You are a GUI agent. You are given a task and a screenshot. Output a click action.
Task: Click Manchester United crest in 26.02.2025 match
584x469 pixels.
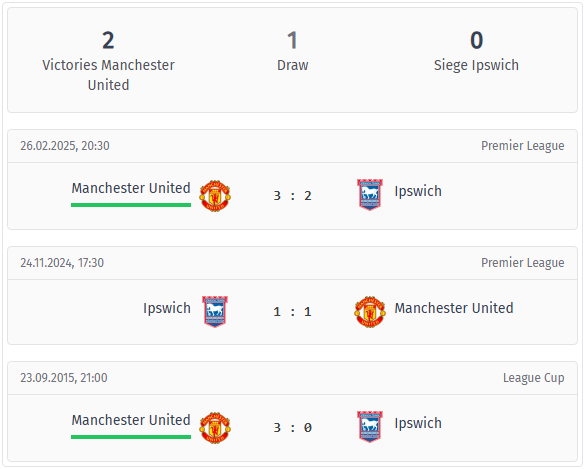[215, 196]
